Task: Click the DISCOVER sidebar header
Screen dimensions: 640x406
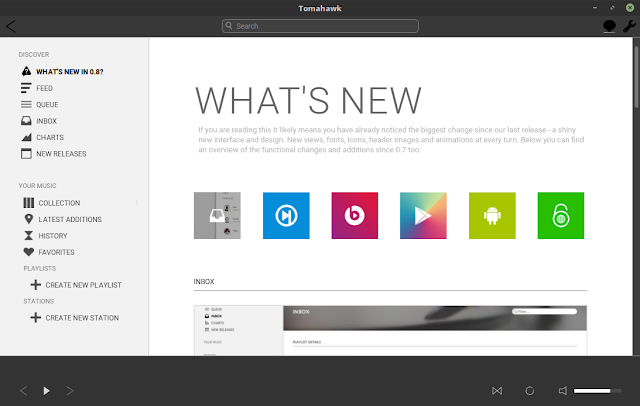Action: click(34, 55)
